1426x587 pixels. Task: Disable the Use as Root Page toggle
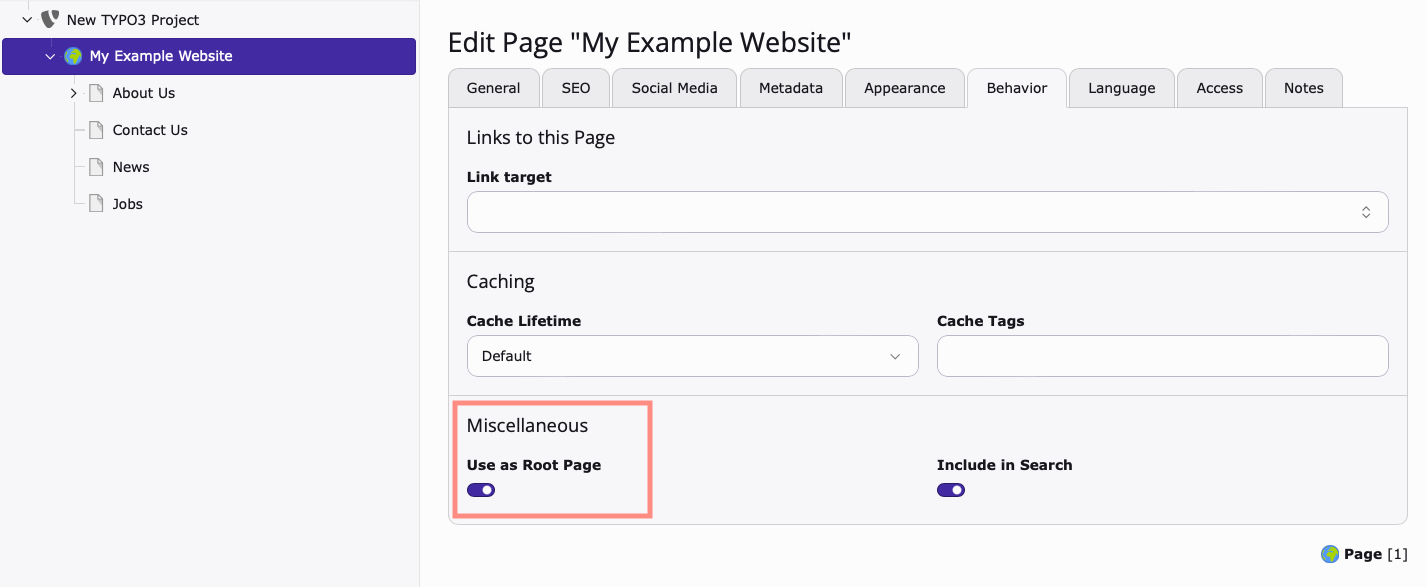click(481, 489)
